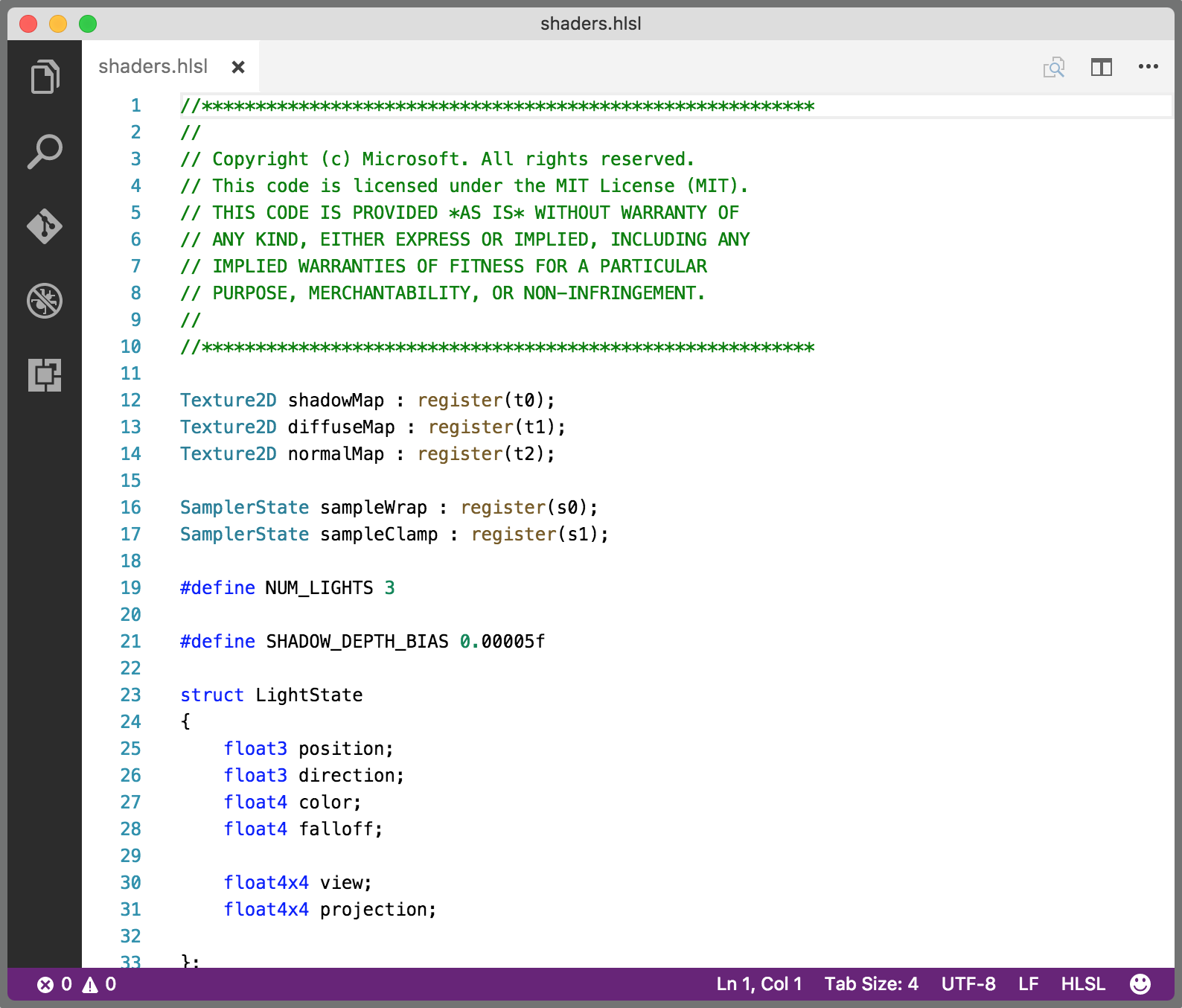Open the More Actions ellipsis menu

[x=1149, y=67]
